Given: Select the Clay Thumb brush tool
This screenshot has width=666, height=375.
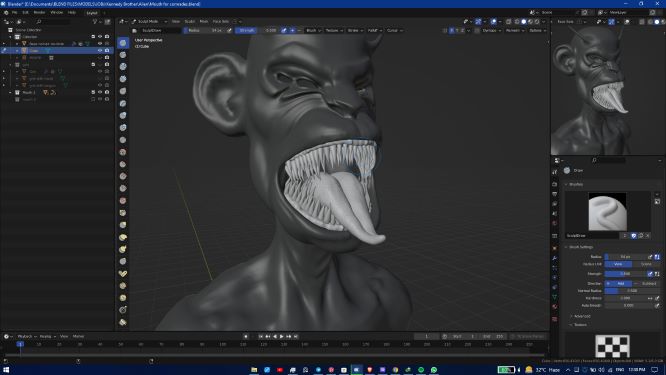Looking at the screenshot, I should (x=123, y=91).
